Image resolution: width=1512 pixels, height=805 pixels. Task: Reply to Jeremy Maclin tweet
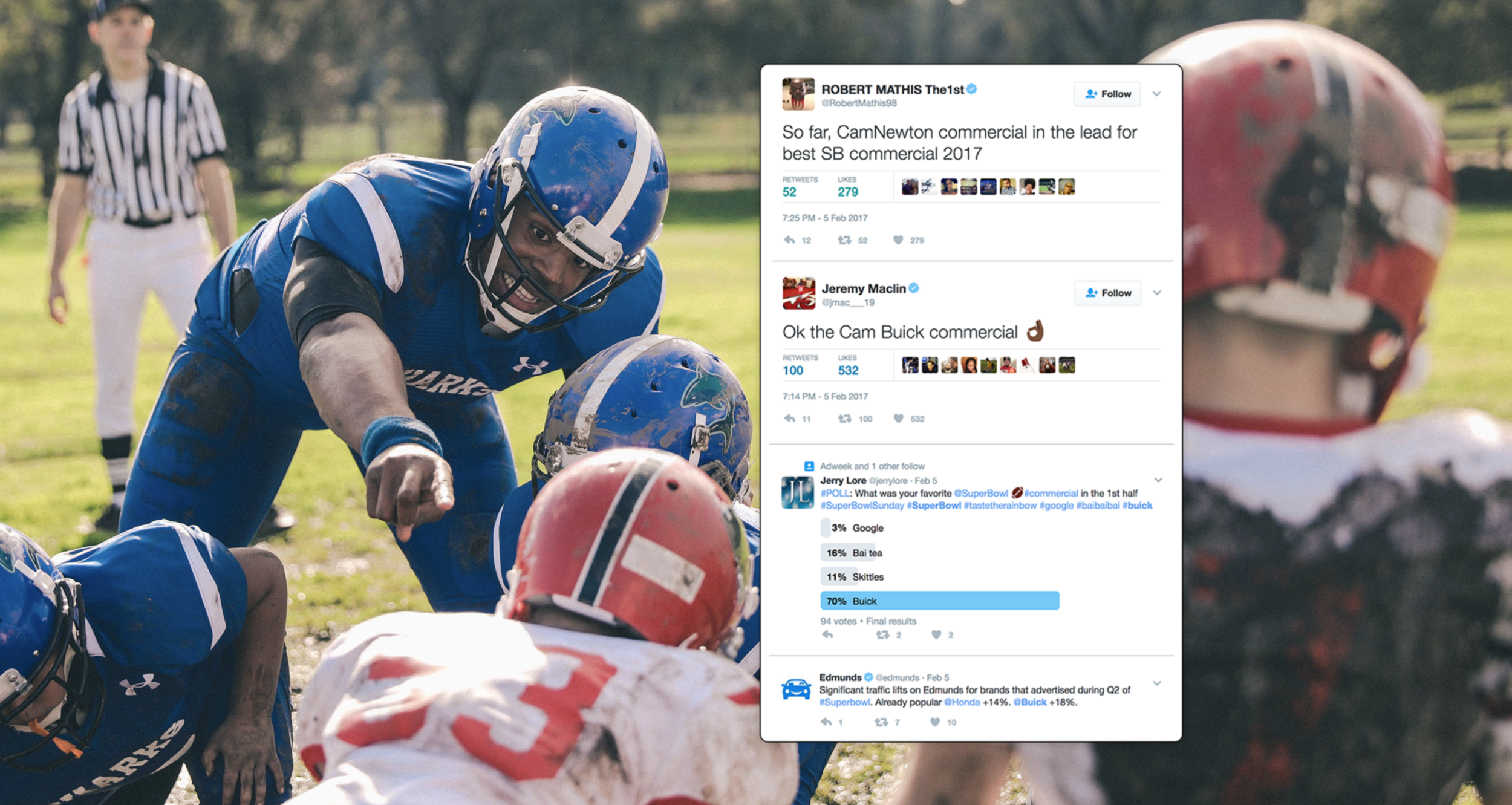pos(789,419)
